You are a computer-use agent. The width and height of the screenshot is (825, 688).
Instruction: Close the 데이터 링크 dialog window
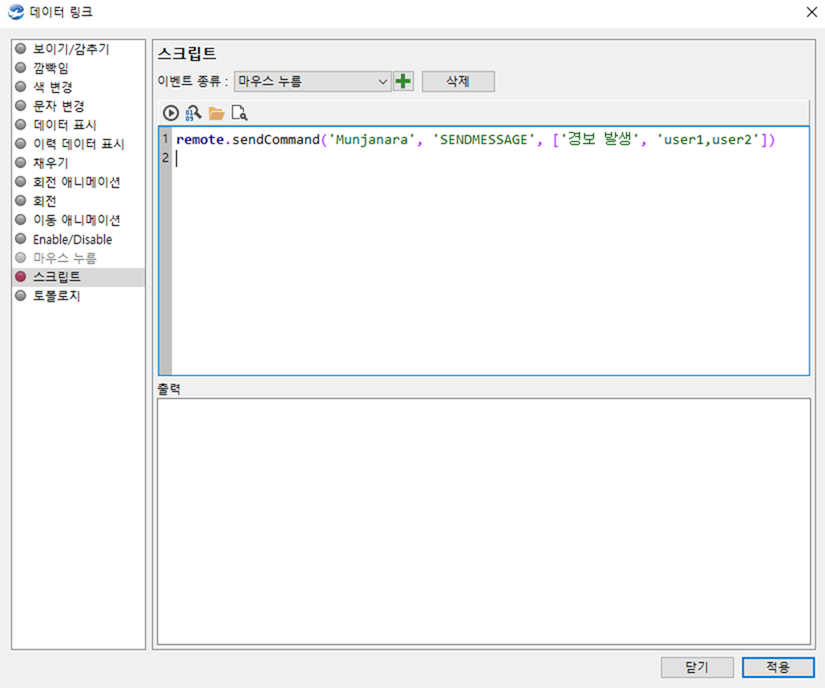click(x=809, y=13)
